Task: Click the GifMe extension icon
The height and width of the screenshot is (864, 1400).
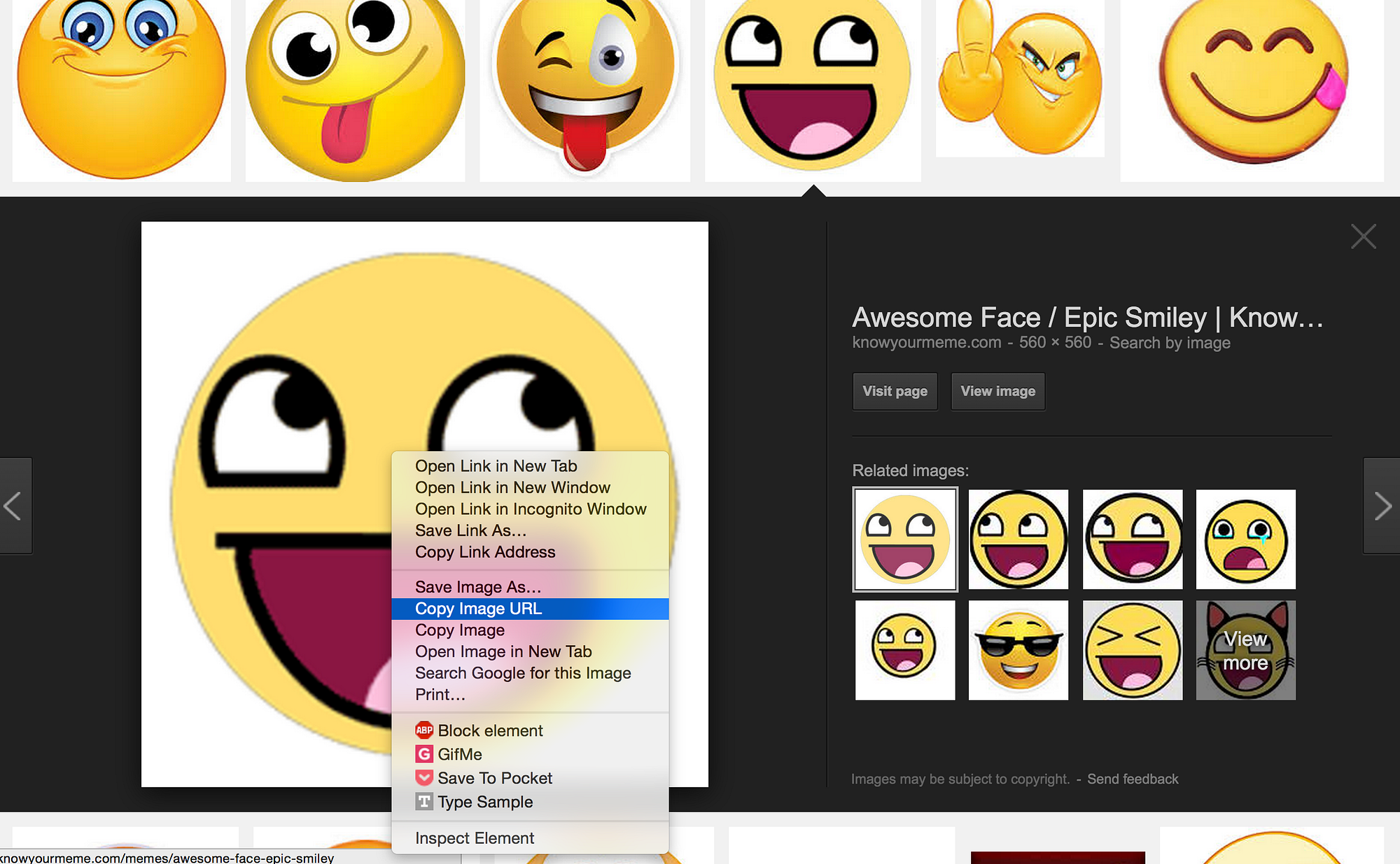Action: click(x=424, y=754)
